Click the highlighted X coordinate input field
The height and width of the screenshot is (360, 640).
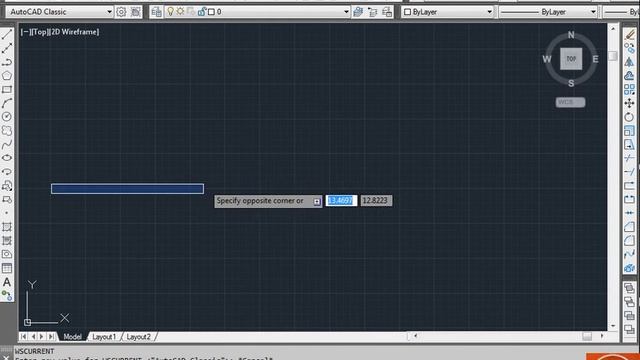coord(341,200)
